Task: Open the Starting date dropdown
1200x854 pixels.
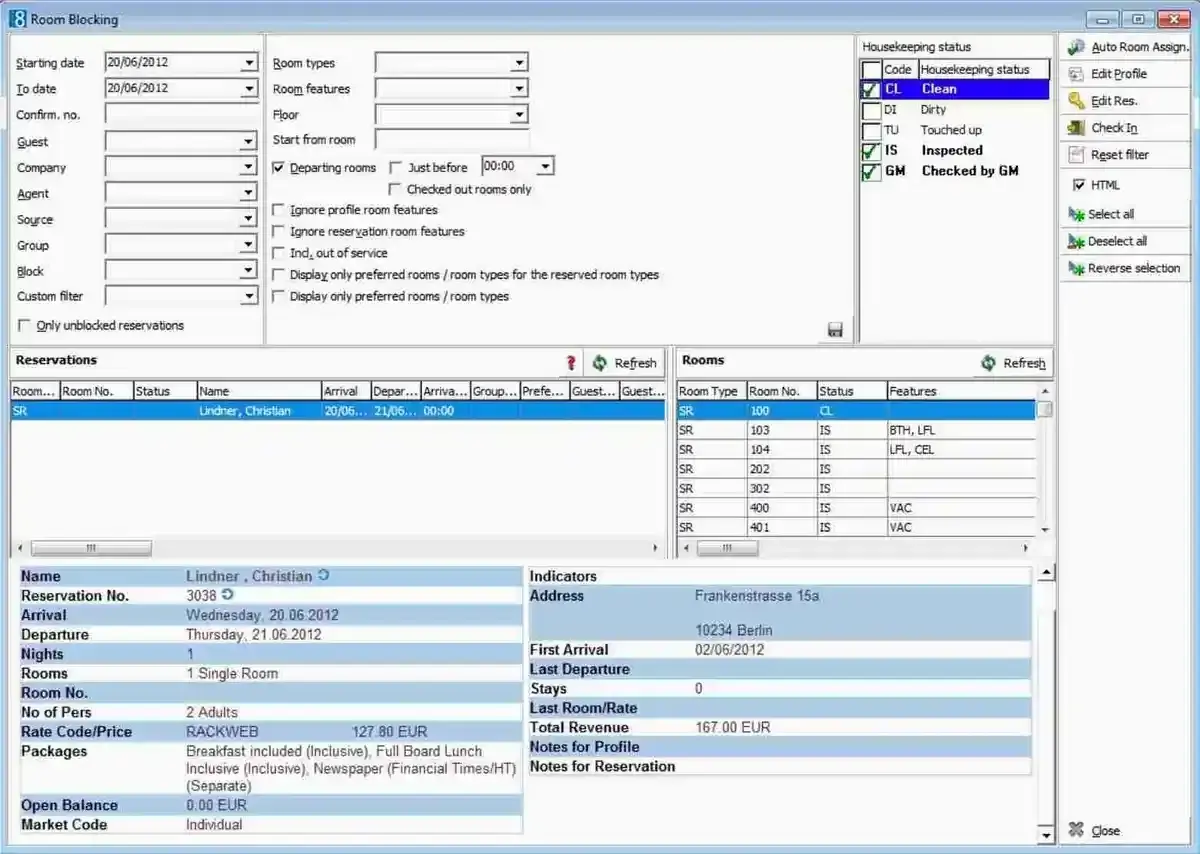Action: [x=249, y=62]
